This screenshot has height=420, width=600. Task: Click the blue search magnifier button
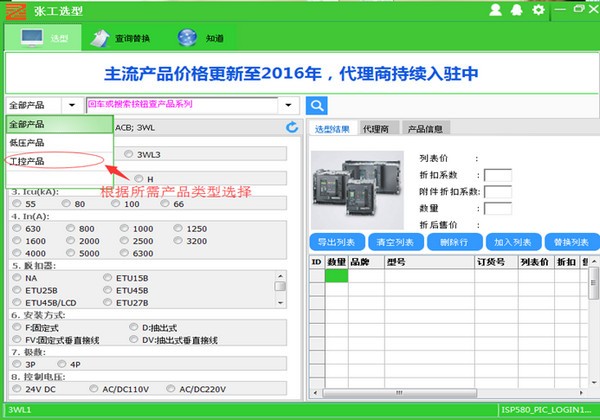[x=317, y=105]
